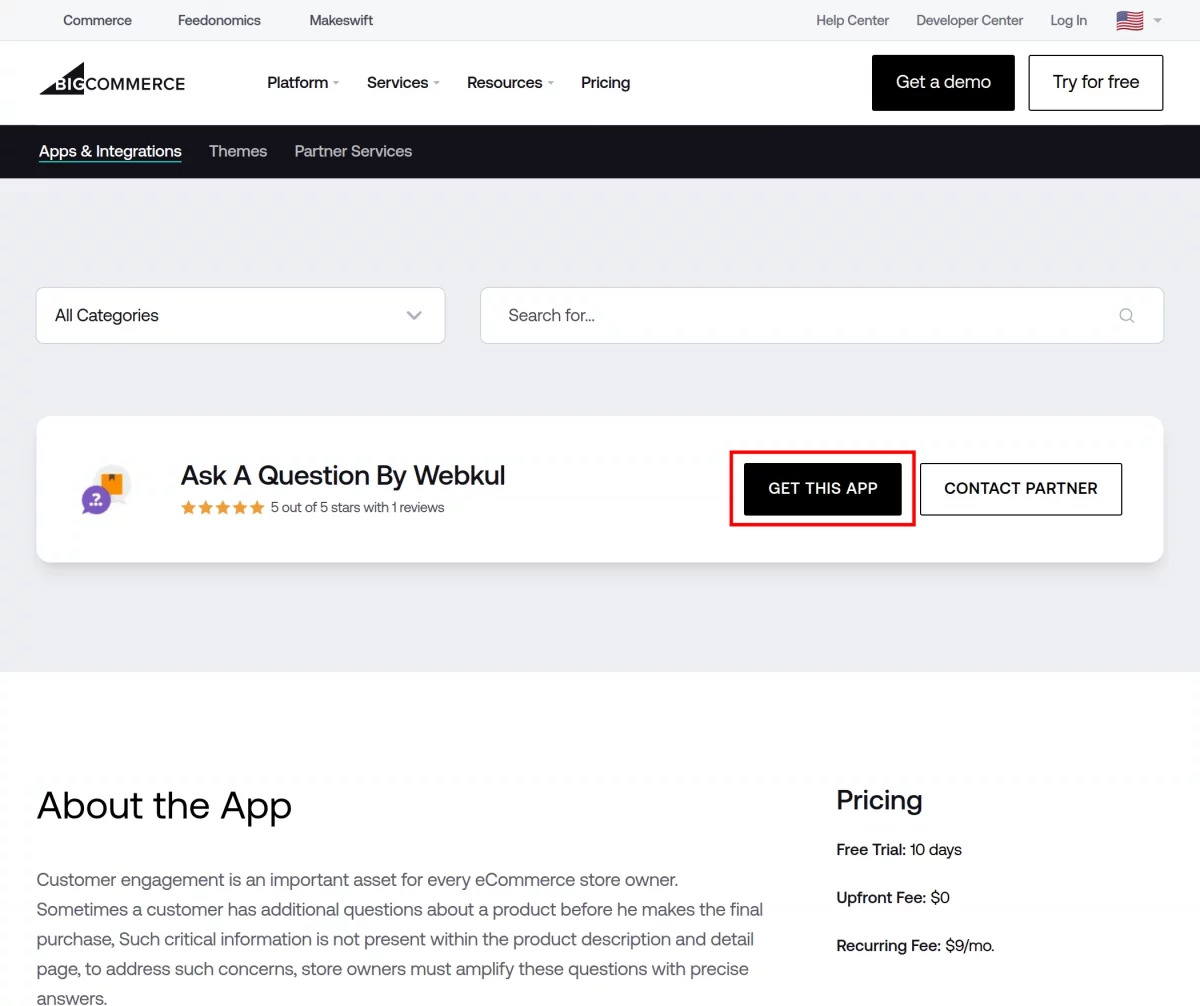Click the About the App heading
The height and width of the screenshot is (1006, 1200).
coord(164,806)
